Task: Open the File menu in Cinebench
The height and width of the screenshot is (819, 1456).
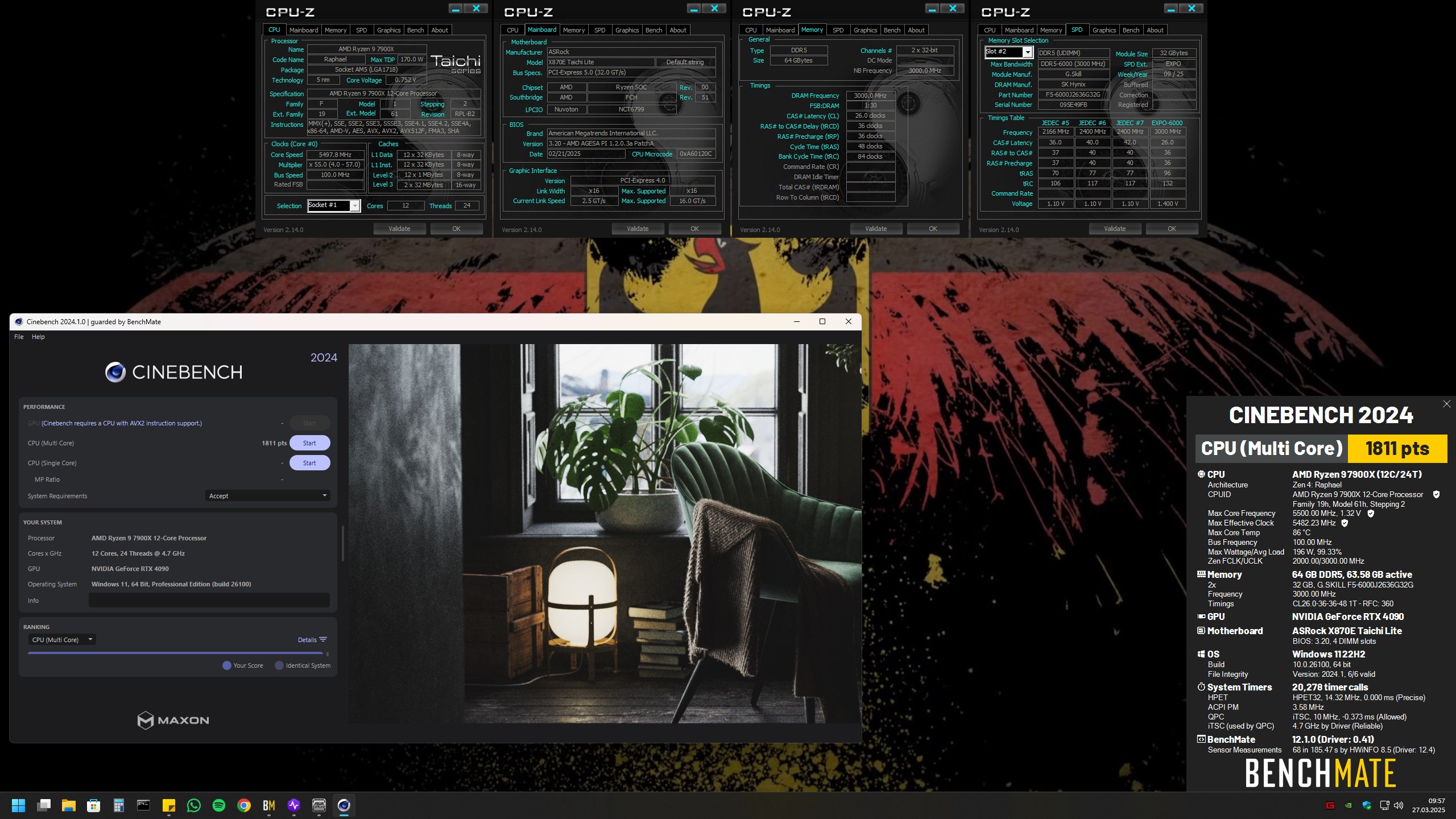Action: click(19, 337)
